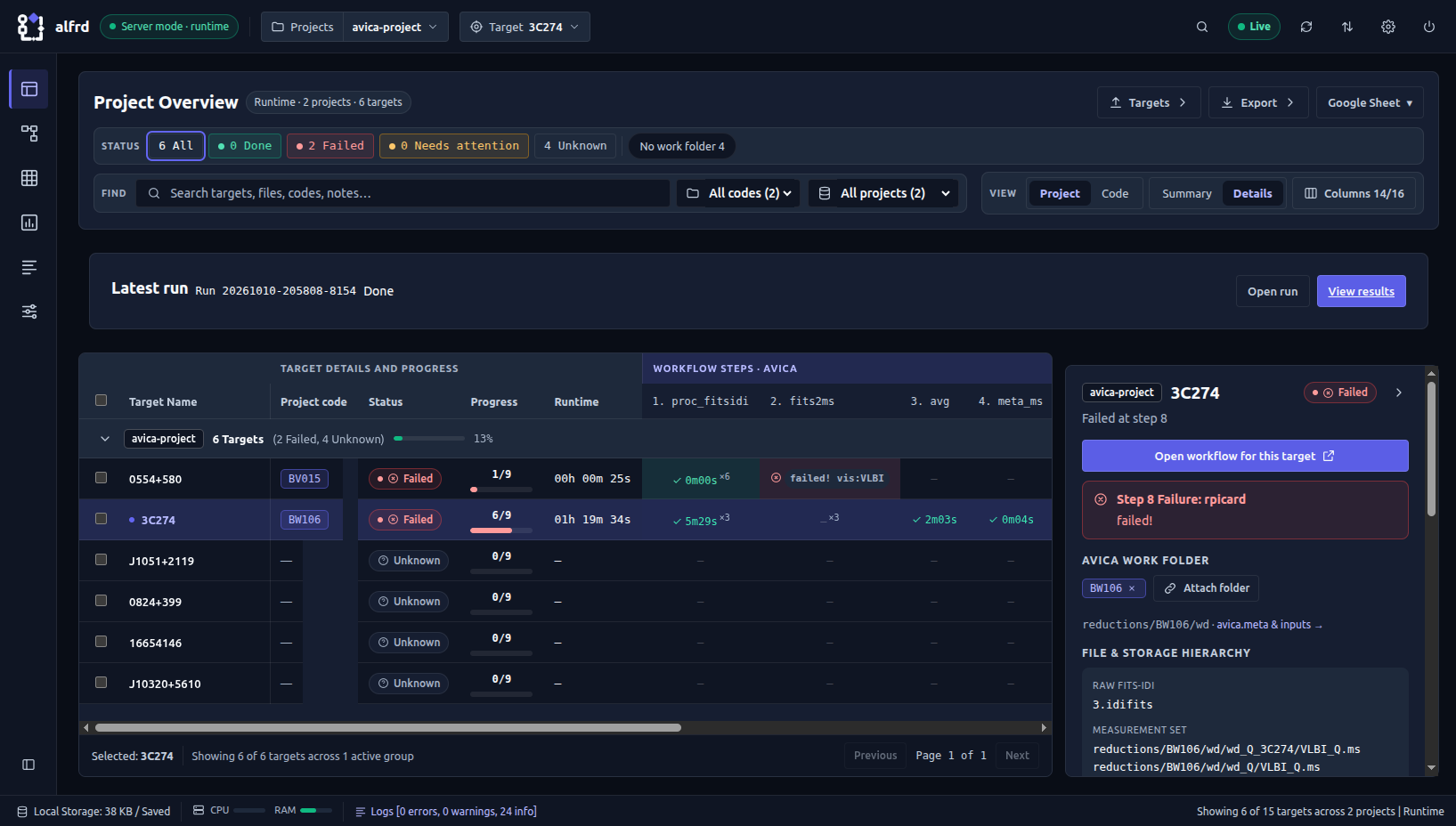1456x826 pixels.
Task: Click the Open run button
Action: click(x=1272, y=291)
